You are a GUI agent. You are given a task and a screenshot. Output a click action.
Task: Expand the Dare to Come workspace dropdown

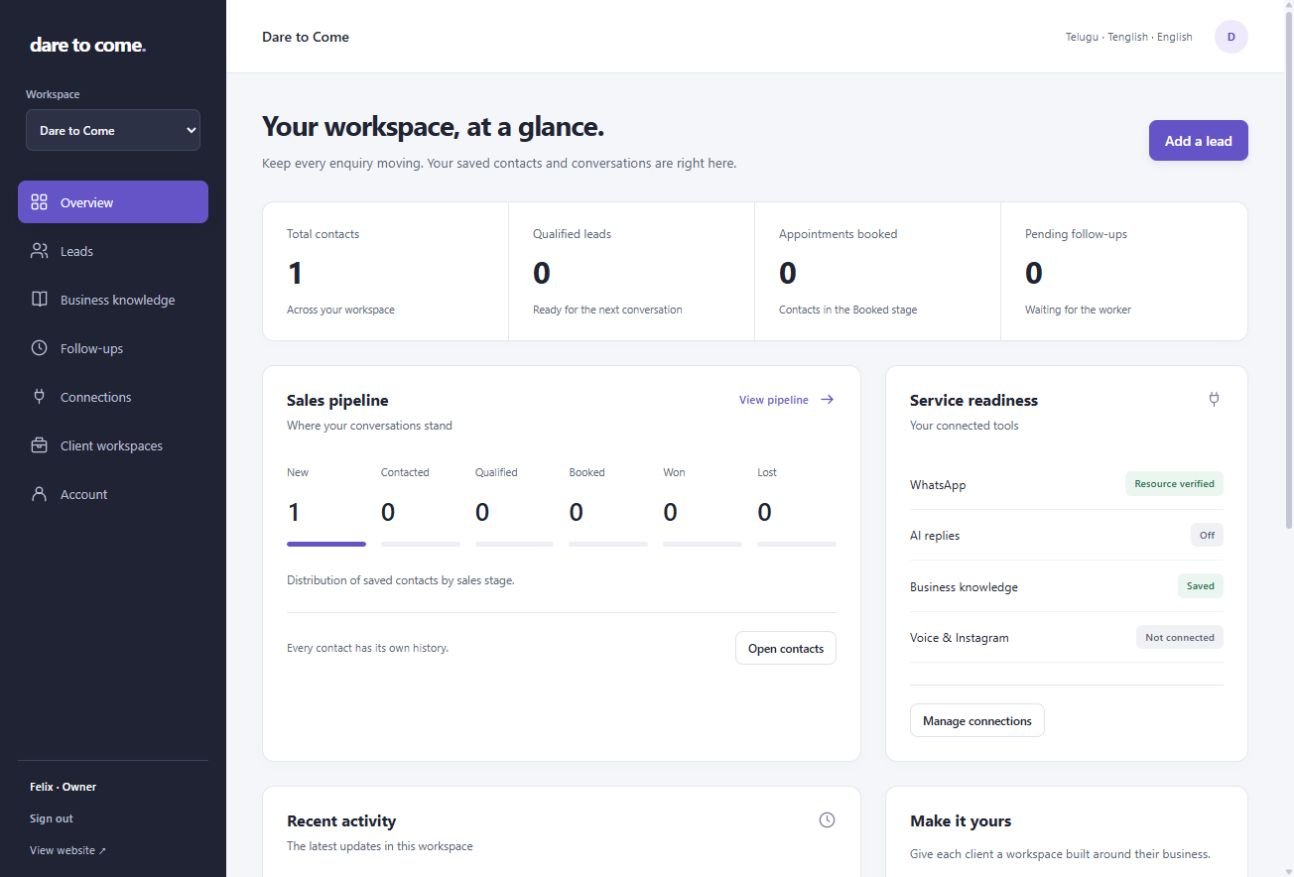click(113, 130)
